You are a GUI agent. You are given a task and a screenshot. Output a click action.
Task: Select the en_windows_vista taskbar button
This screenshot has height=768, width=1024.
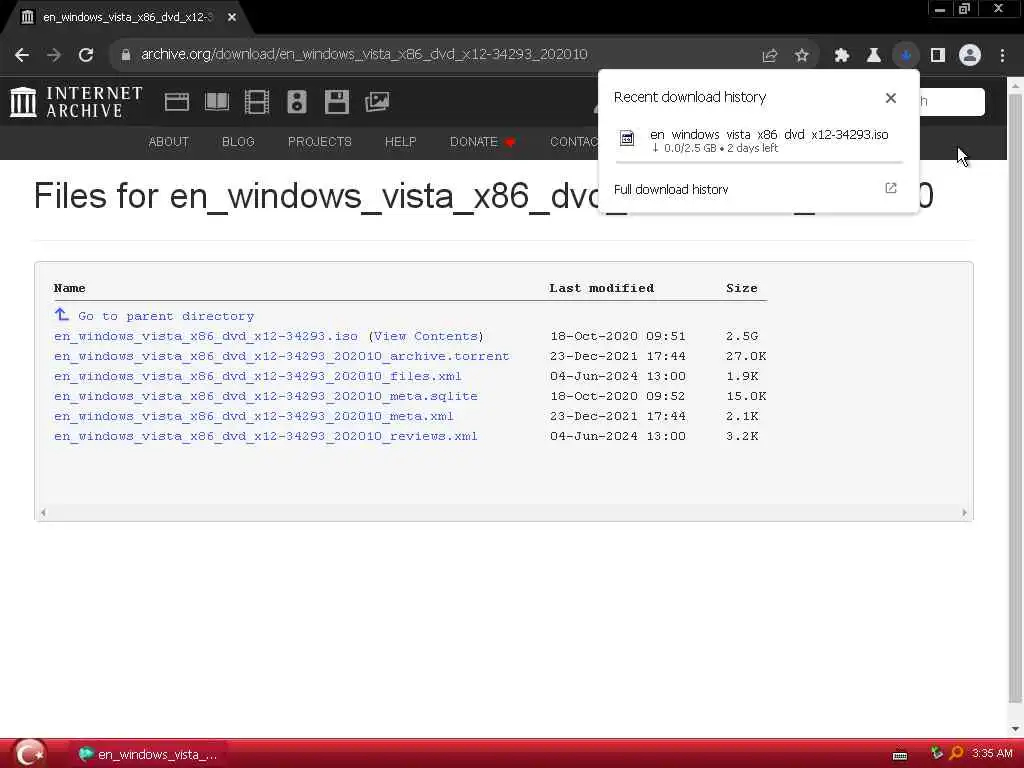(x=148, y=754)
